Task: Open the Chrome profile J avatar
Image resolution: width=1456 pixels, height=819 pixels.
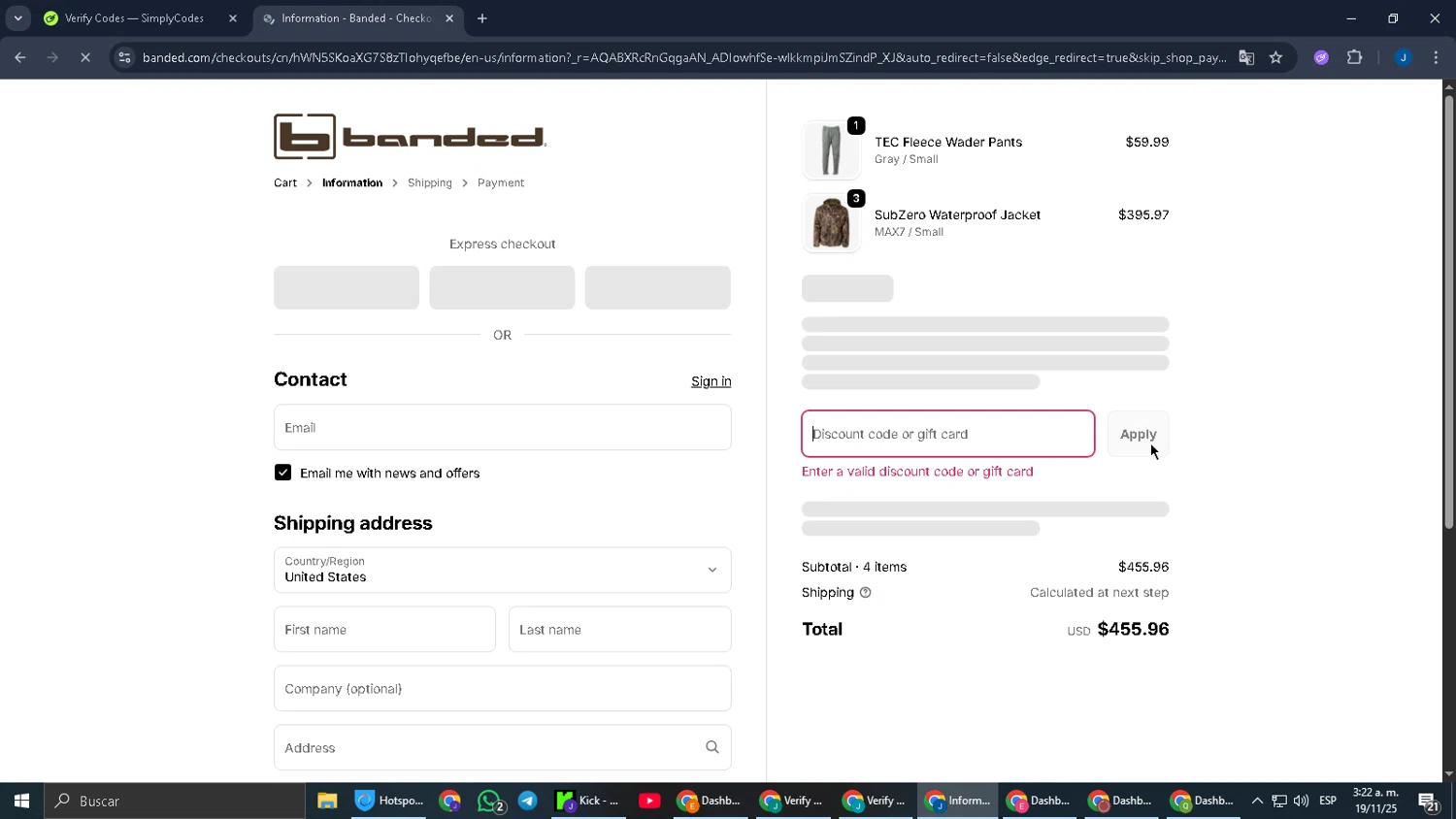Action: tap(1403, 57)
